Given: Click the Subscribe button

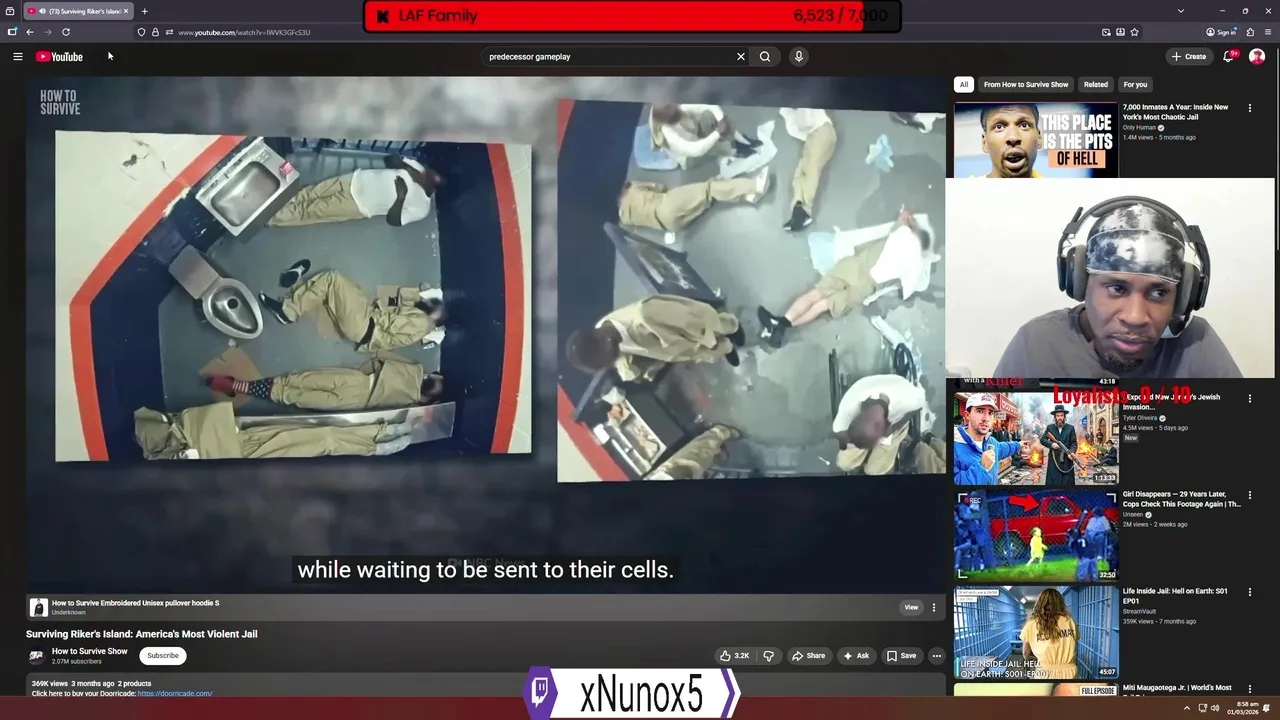Looking at the screenshot, I should [x=162, y=656].
